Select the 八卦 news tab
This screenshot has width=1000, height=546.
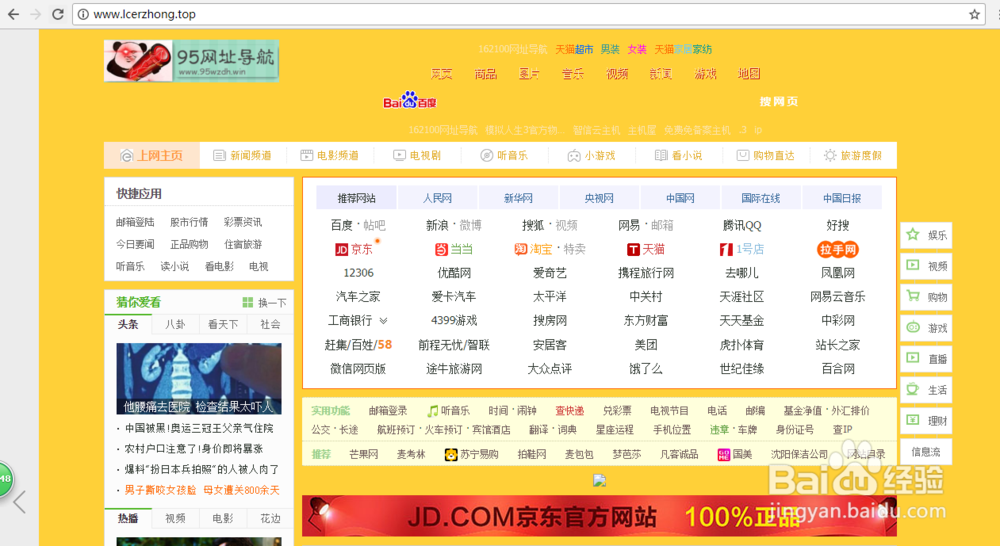(175, 324)
